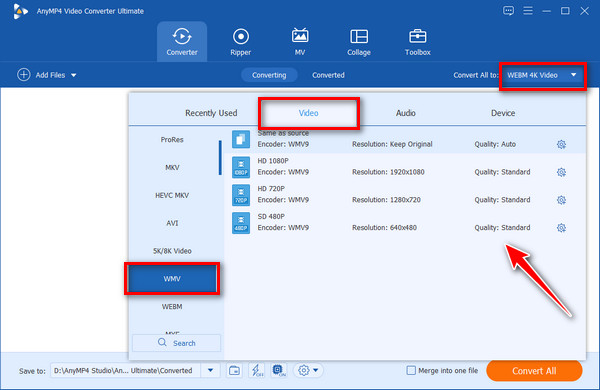This screenshot has width=600, height=390.
Task: Click 'Quality: Standard' in SD 480P row
Action: click(x=502, y=228)
